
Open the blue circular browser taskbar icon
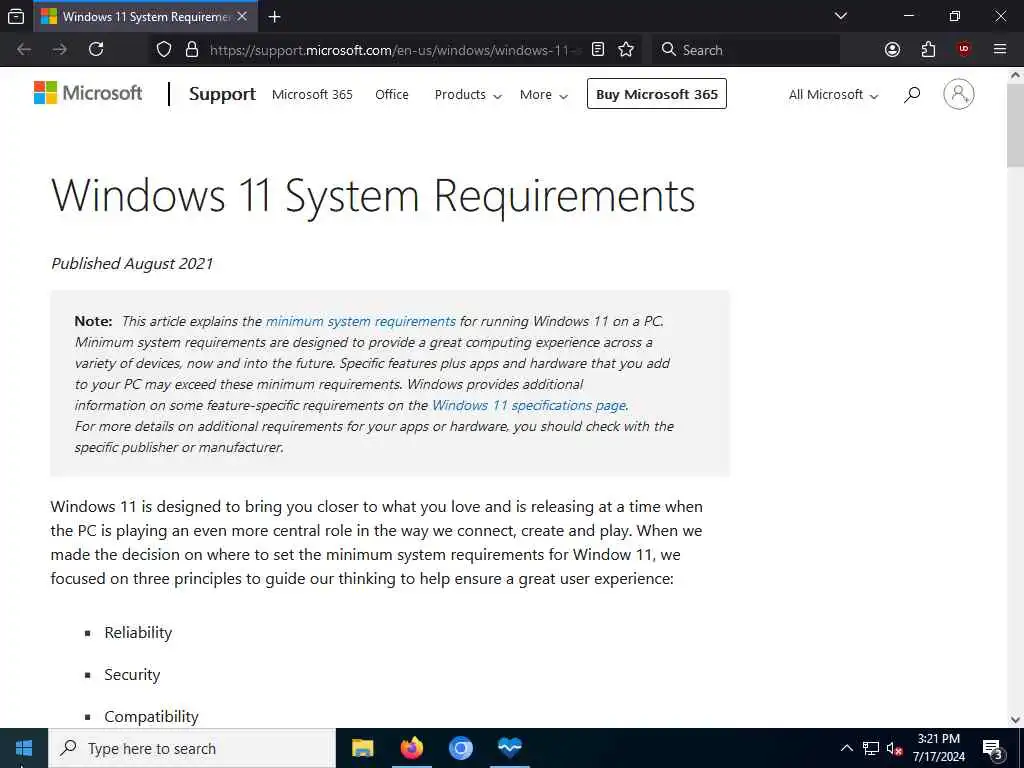click(460, 748)
